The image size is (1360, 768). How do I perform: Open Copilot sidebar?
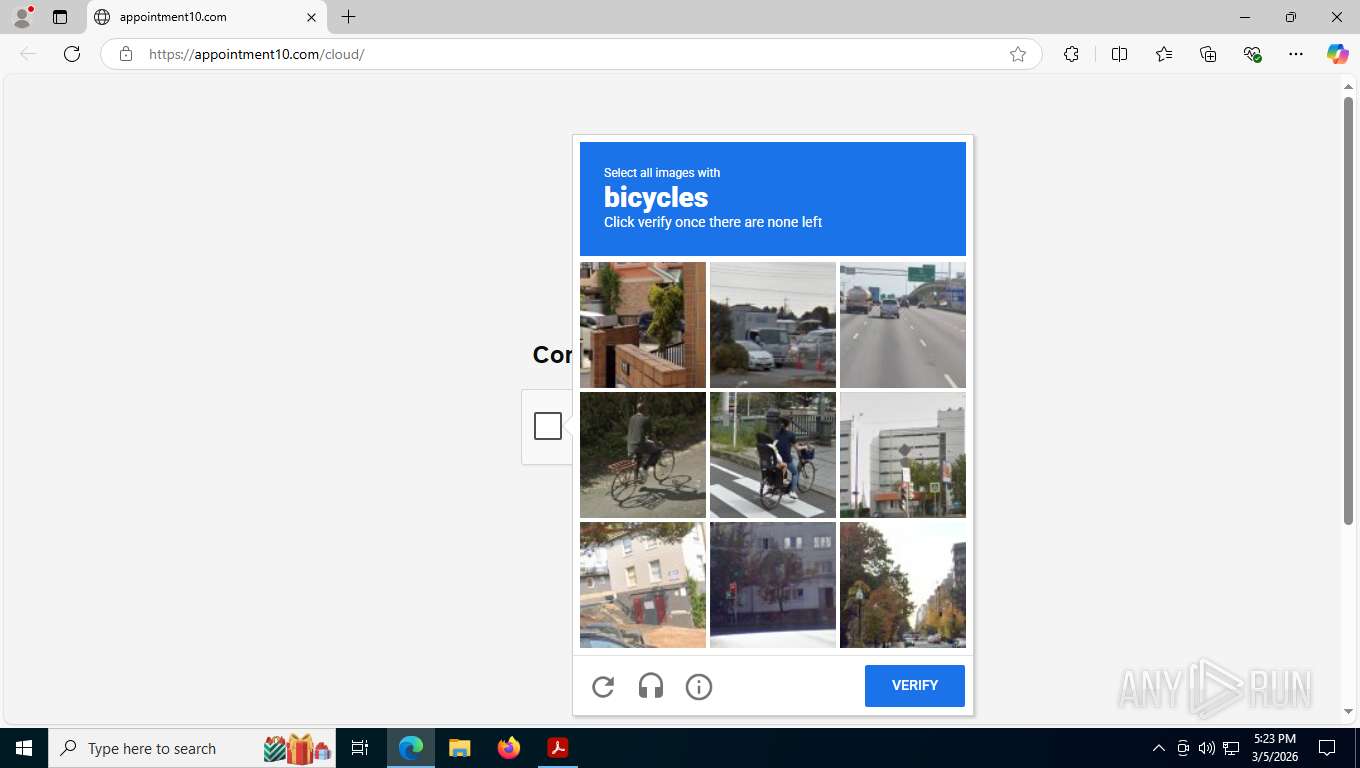click(1338, 54)
